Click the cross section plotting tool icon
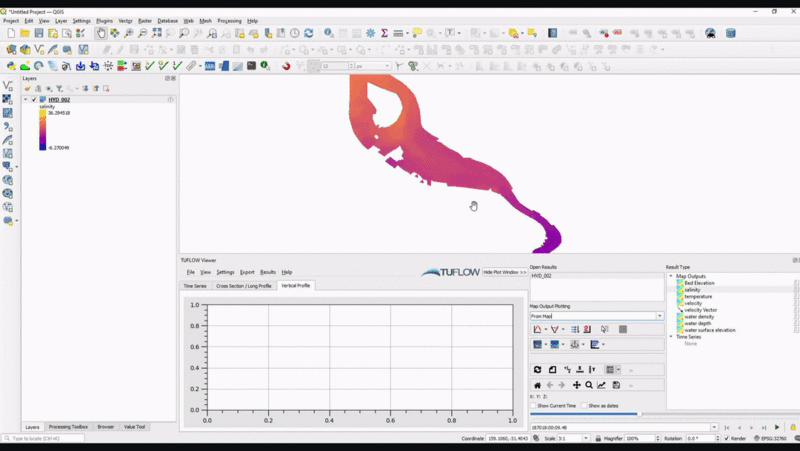 coord(555,330)
